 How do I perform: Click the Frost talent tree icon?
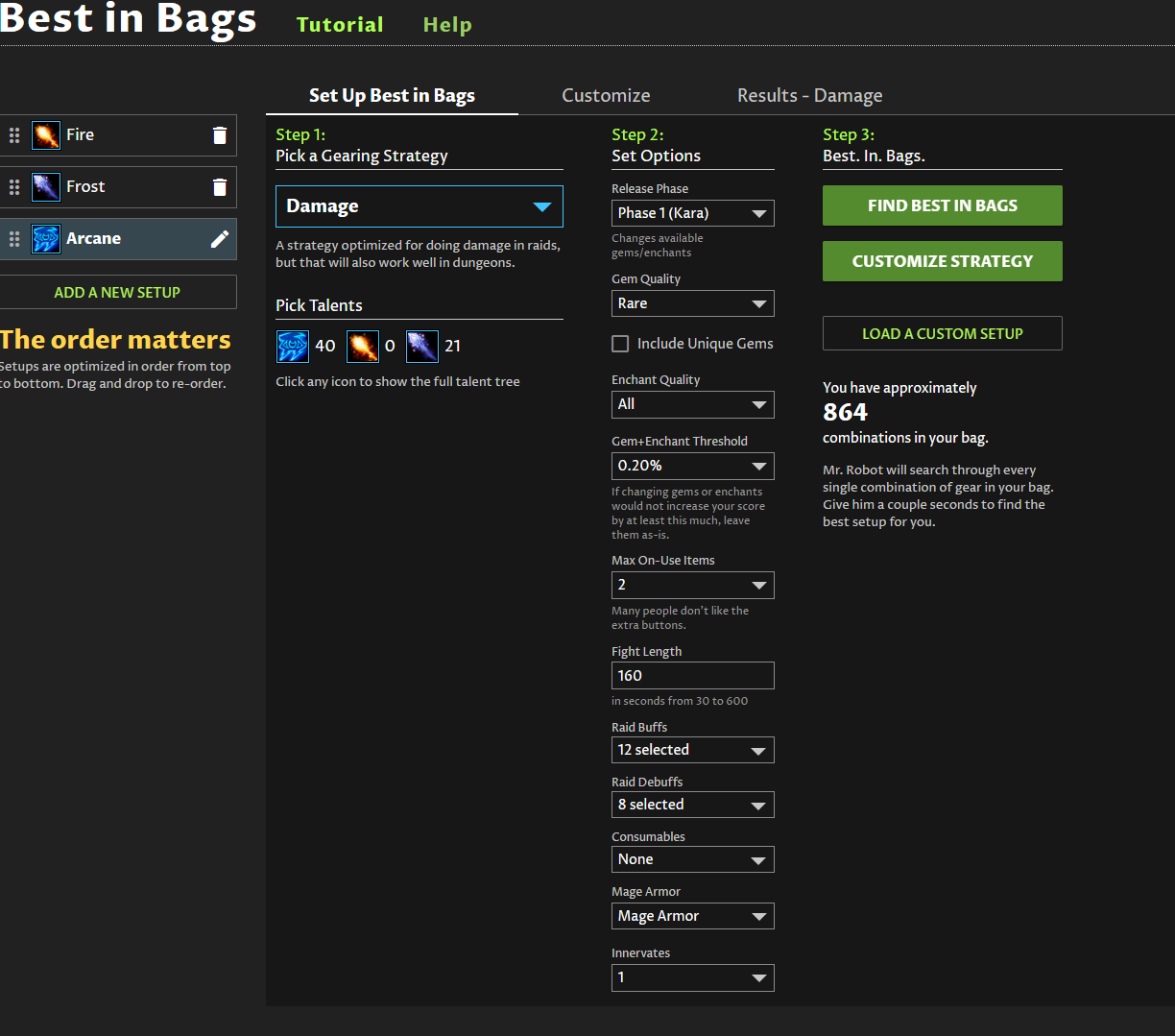coord(422,346)
